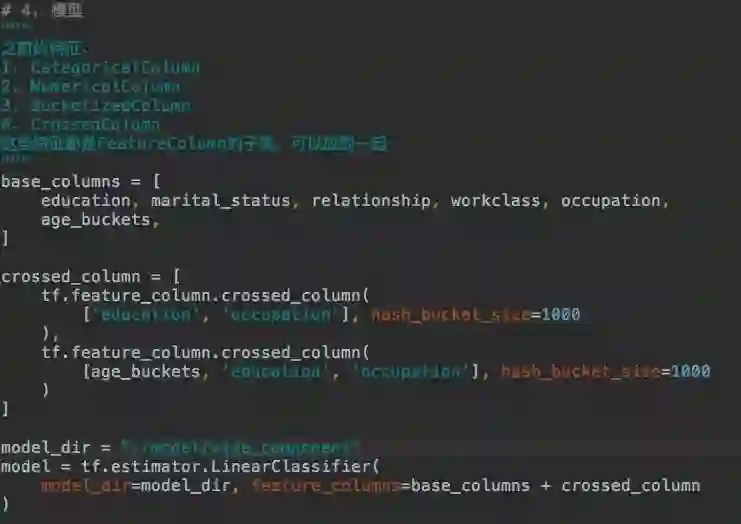Screen dimensions: 741x524
Task: Click the model_dir assignment line
Action: click(x=180, y=447)
